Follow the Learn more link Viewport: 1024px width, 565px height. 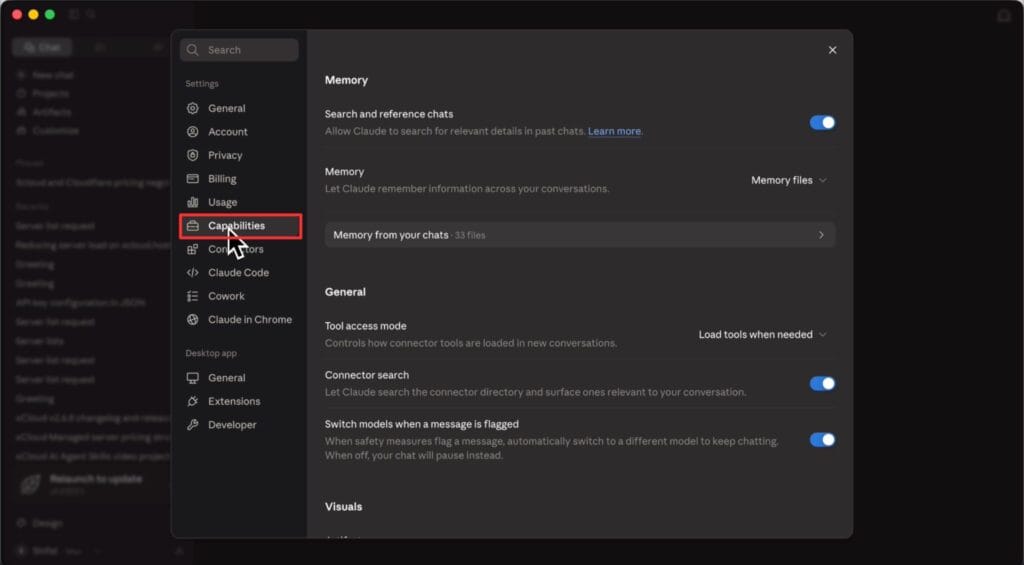pos(614,131)
